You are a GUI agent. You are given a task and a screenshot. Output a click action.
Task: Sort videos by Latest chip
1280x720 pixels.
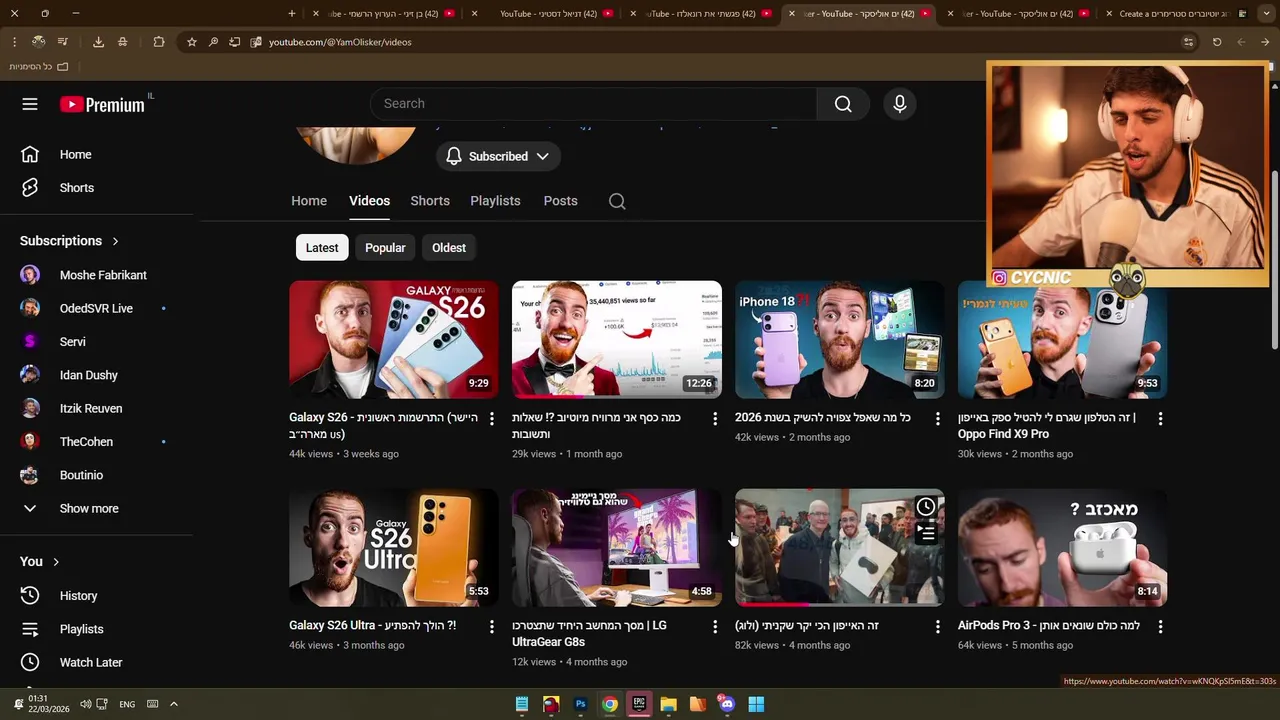tap(322, 248)
